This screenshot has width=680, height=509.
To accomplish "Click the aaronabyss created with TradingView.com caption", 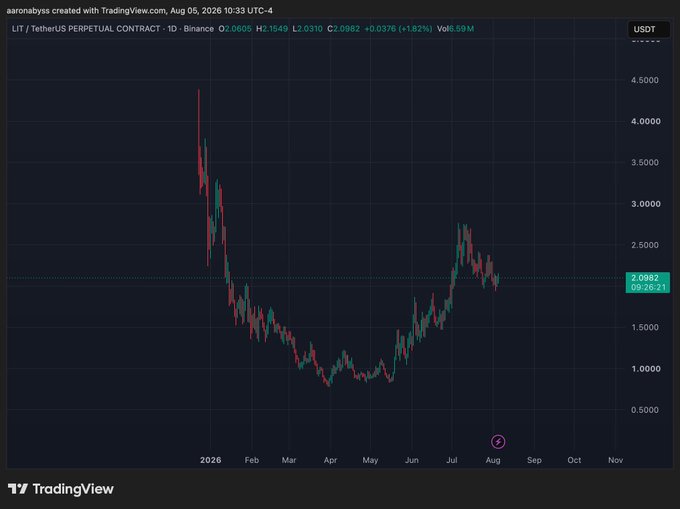I will click(140, 10).
